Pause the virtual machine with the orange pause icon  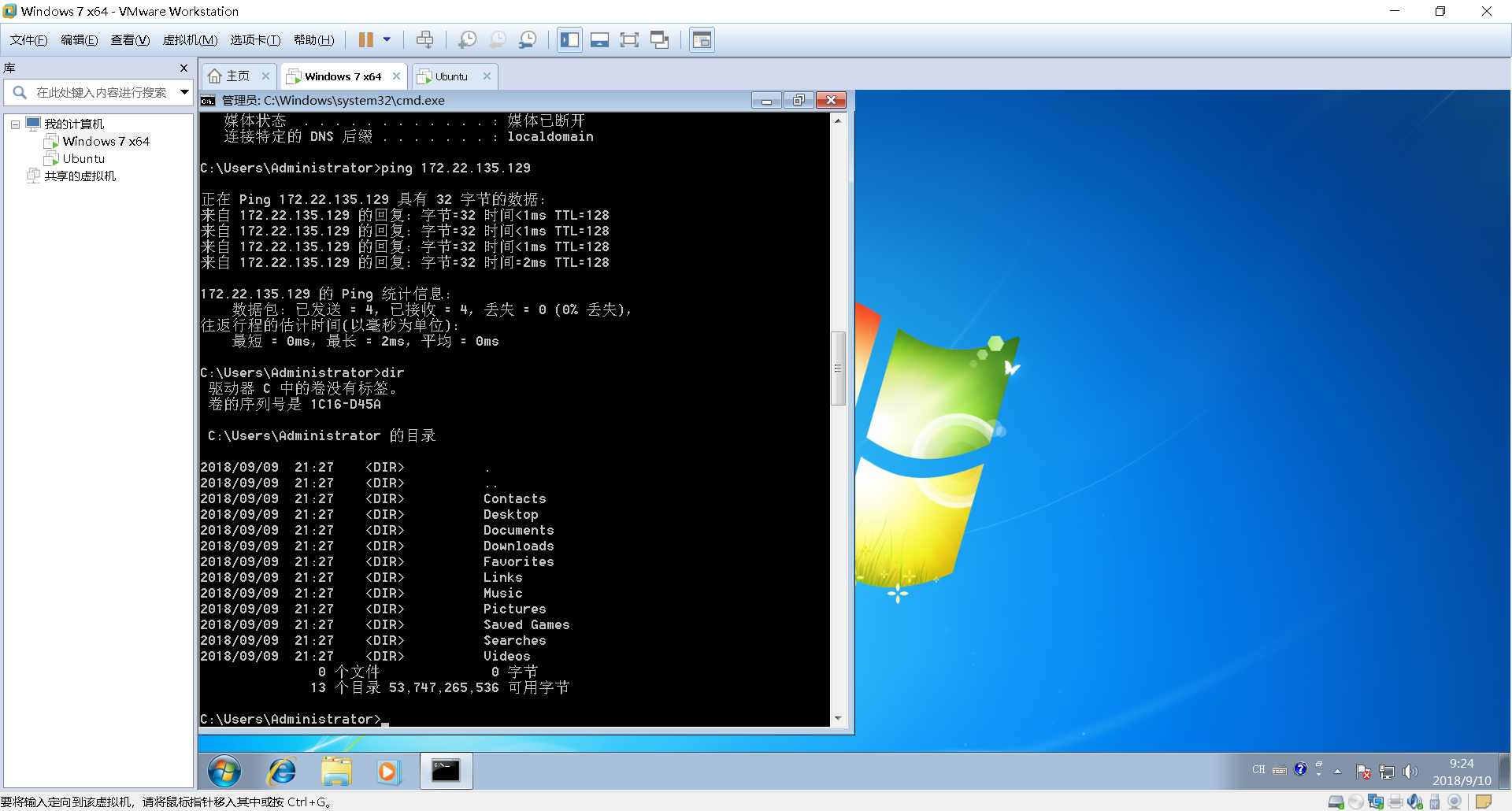tap(366, 39)
